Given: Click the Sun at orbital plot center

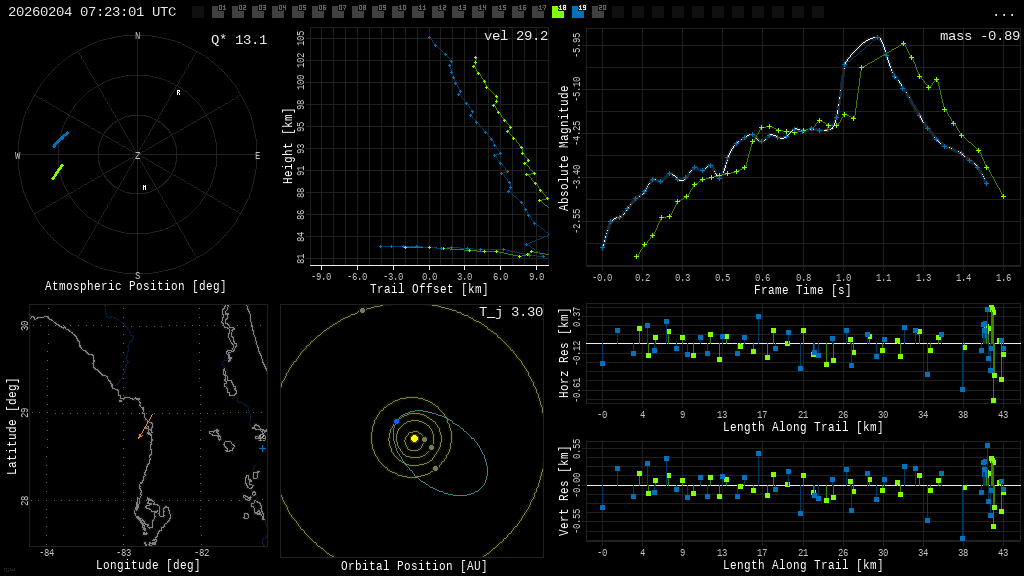Looking at the screenshot, I should pos(414,438).
